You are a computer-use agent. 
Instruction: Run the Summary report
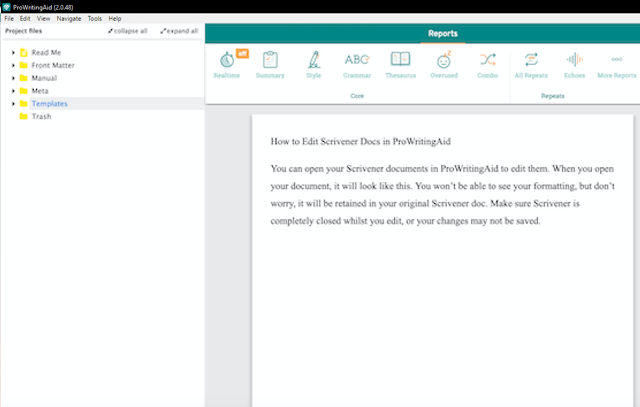(x=270, y=62)
